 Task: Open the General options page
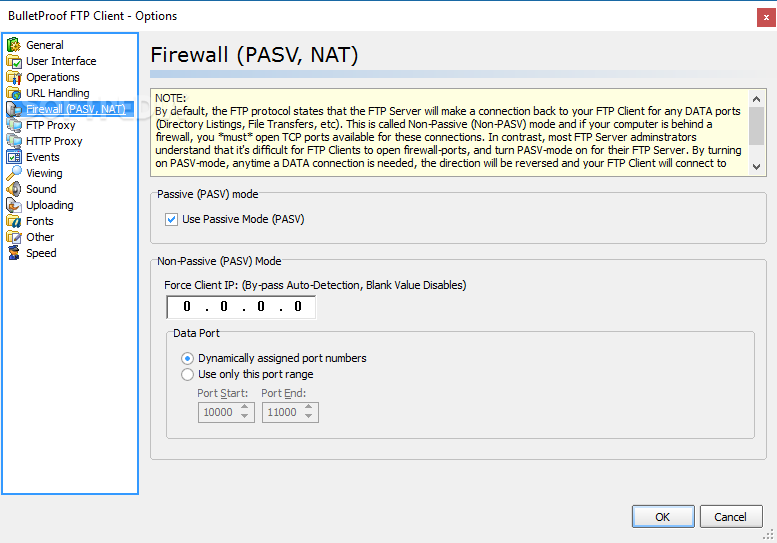(45, 45)
